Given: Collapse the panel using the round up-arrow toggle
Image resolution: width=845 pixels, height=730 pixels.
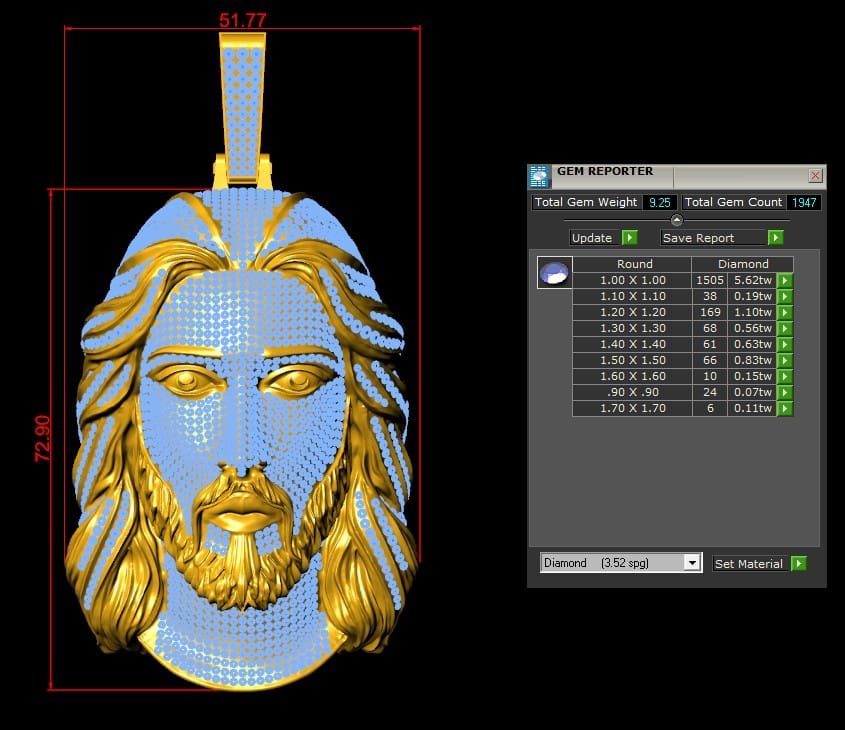Looking at the screenshot, I should [677, 220].
